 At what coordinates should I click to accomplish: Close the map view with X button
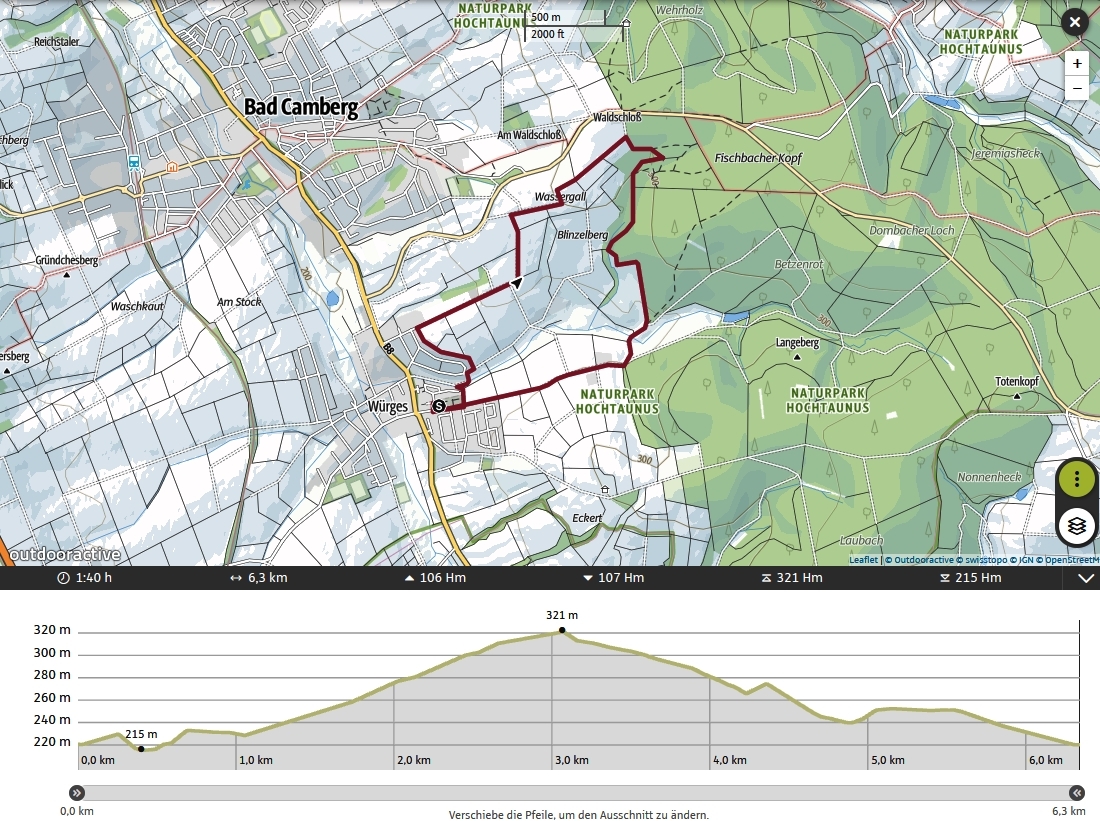pos(1074,22)
